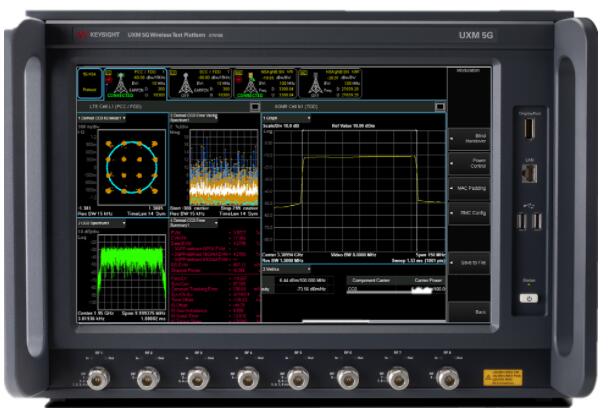The height and width of the screenshot is (420, 612).
Task: Click the Video BW 3.0000 MHz text
Action: 353,254
